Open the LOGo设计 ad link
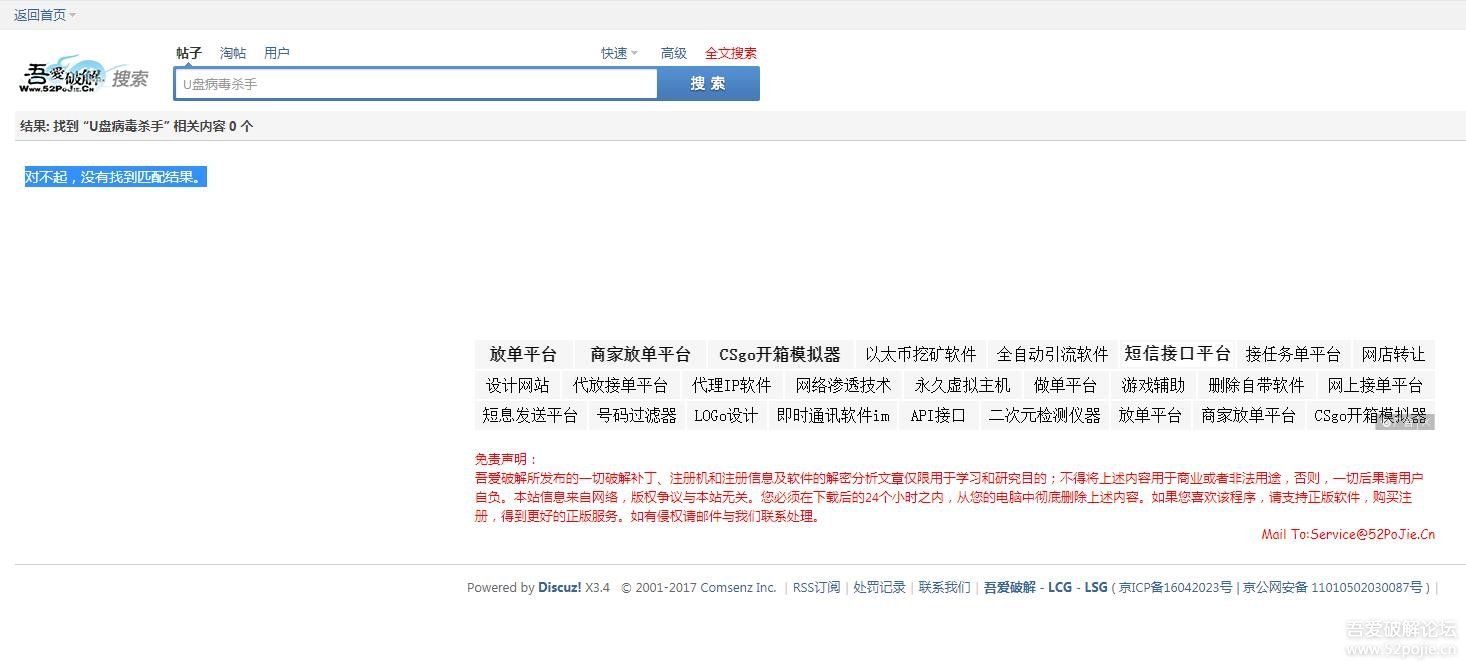Image resolution: width=1466 pixels, height=666 pixels. (726, 415)
